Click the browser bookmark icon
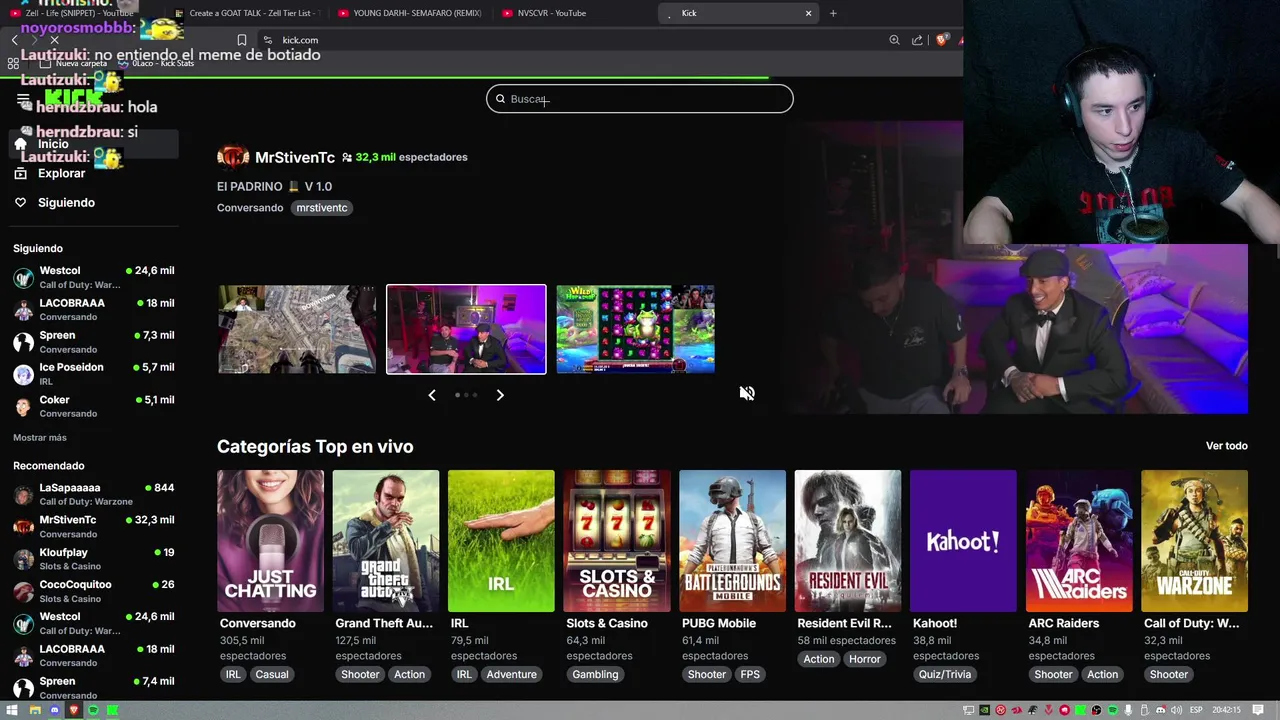Viewport: 1280px width, 720px height. [x=241, y=40]
